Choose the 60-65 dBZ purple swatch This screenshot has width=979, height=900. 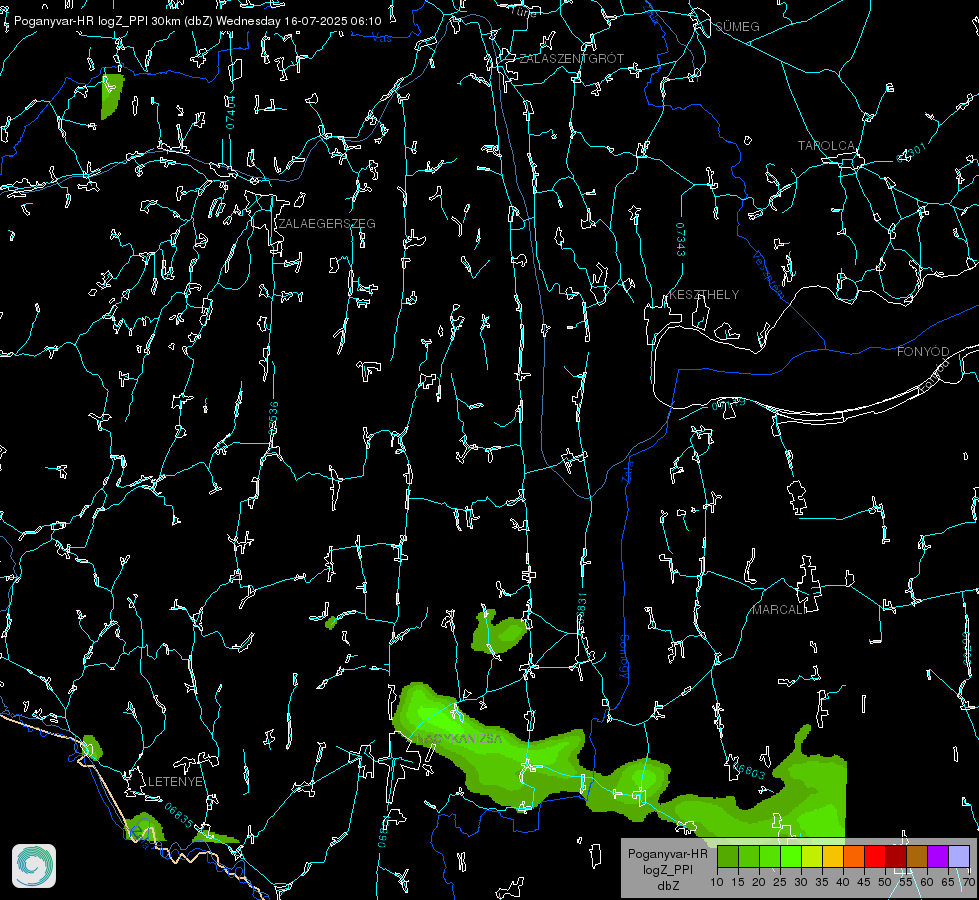coord(938,856)
